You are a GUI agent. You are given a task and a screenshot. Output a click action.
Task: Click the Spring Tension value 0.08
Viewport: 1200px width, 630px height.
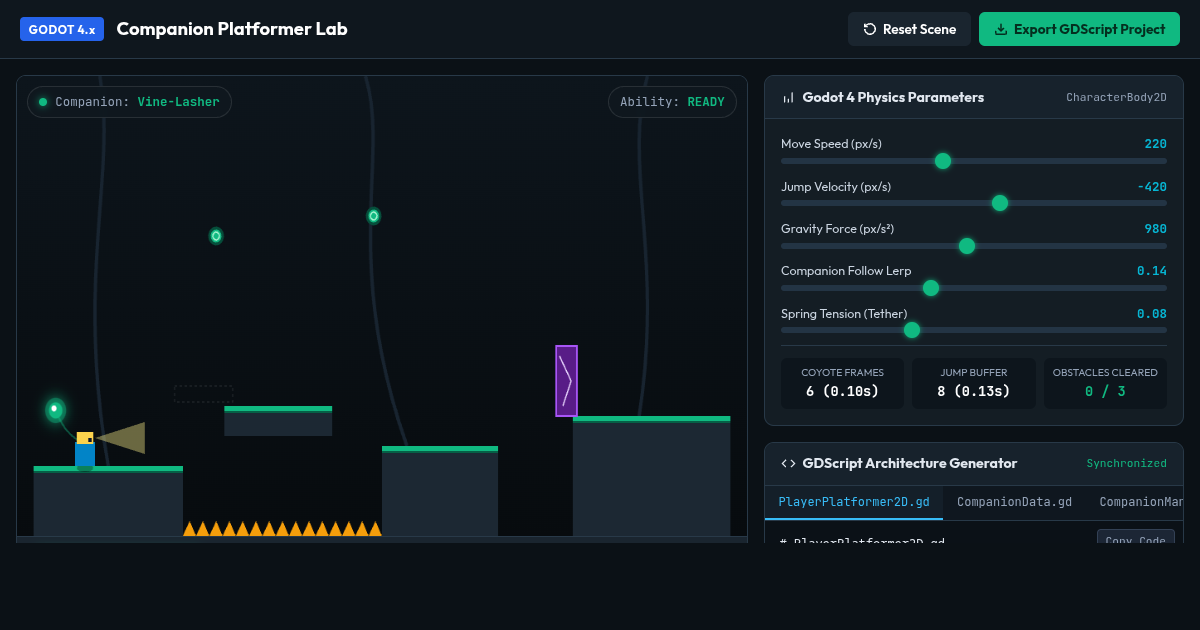[x=1152, y=314]
